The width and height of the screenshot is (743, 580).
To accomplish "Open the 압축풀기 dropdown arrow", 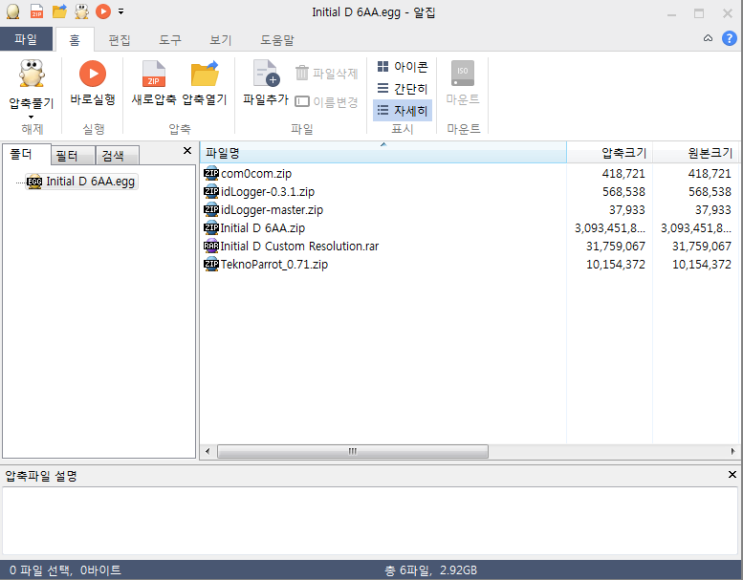I will coord(31,117).
